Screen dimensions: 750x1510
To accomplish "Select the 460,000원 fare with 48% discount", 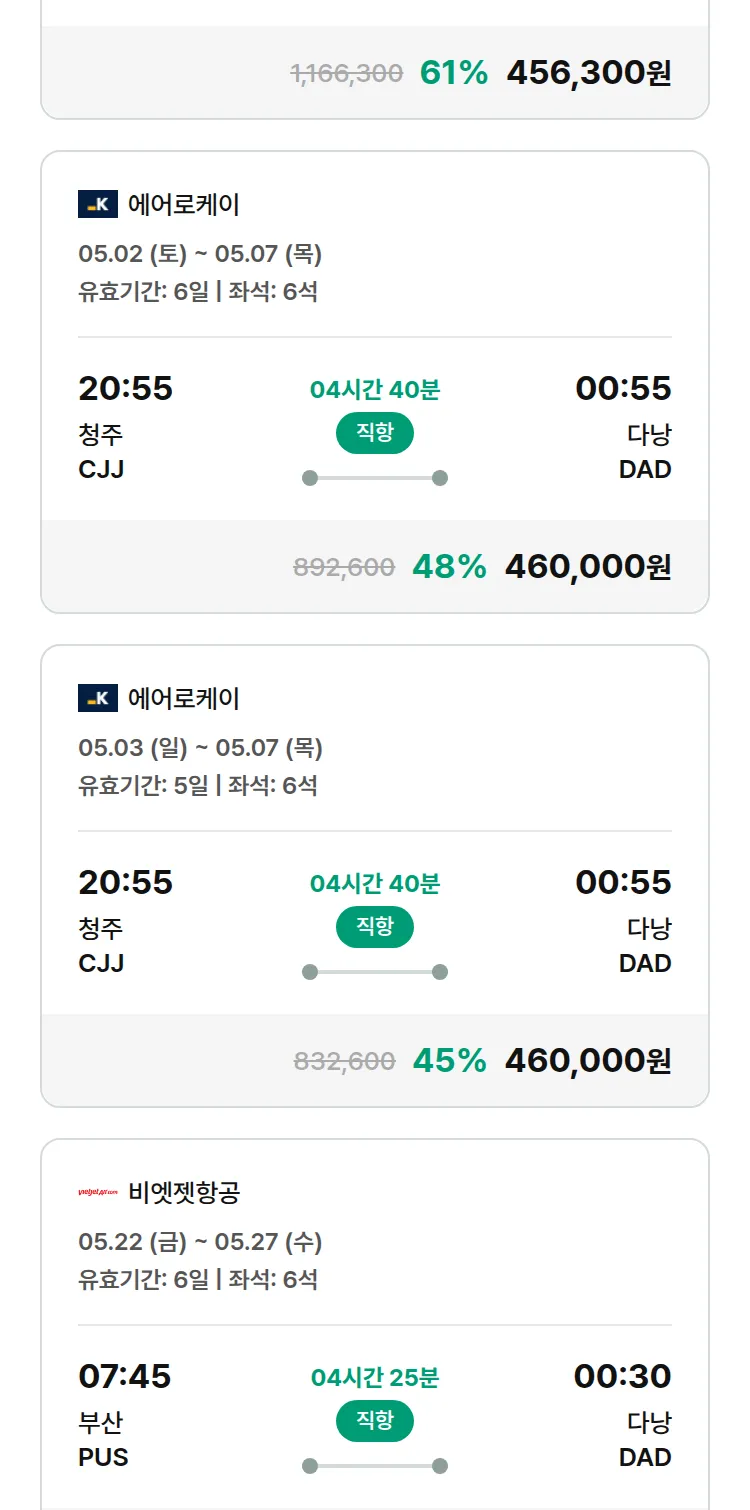I will pyautogui.click(x=587, y=567).
